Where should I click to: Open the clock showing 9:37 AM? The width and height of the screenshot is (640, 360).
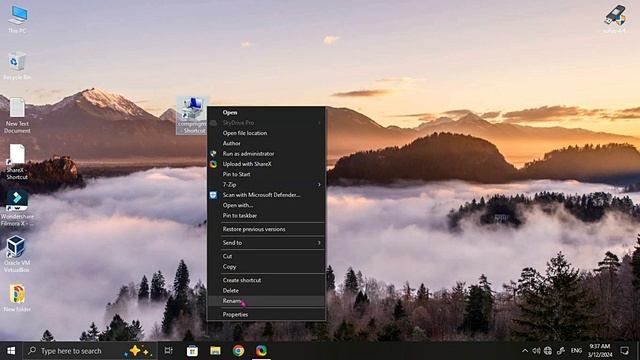[600, 351]
